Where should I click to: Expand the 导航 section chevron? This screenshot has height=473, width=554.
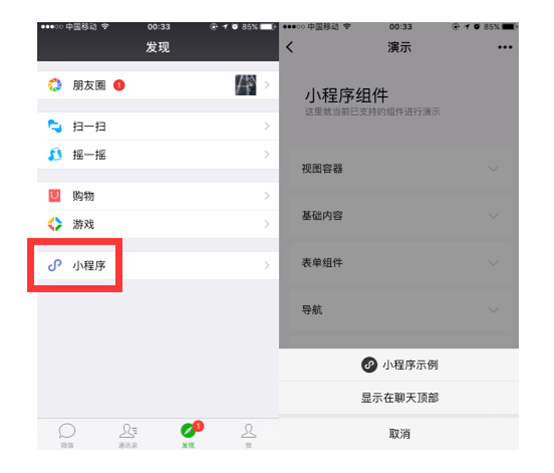494,310
